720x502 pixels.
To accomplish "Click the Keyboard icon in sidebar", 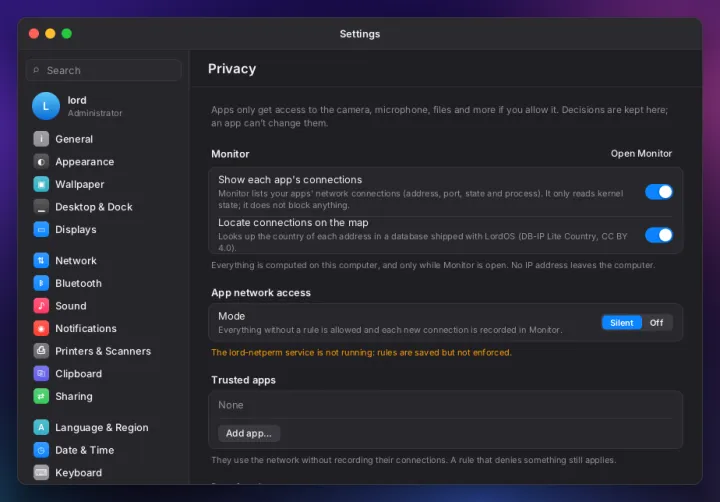I will click(x=41, y=472).
